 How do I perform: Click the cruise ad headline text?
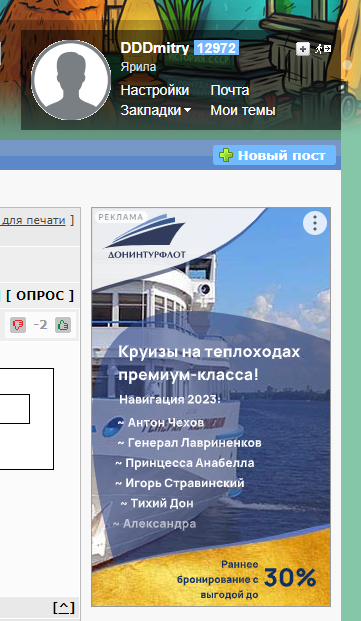click(x=209, y=363)
